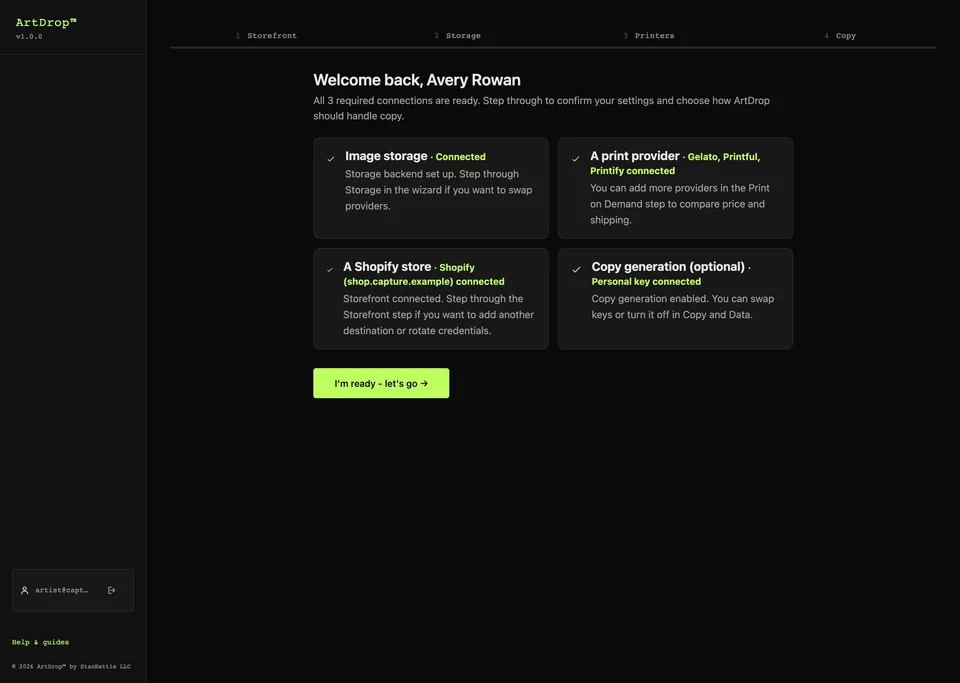This screenshot has width=960, height=683.
Task: Click "Storage backend set up" description text
Action: point(438,190)
